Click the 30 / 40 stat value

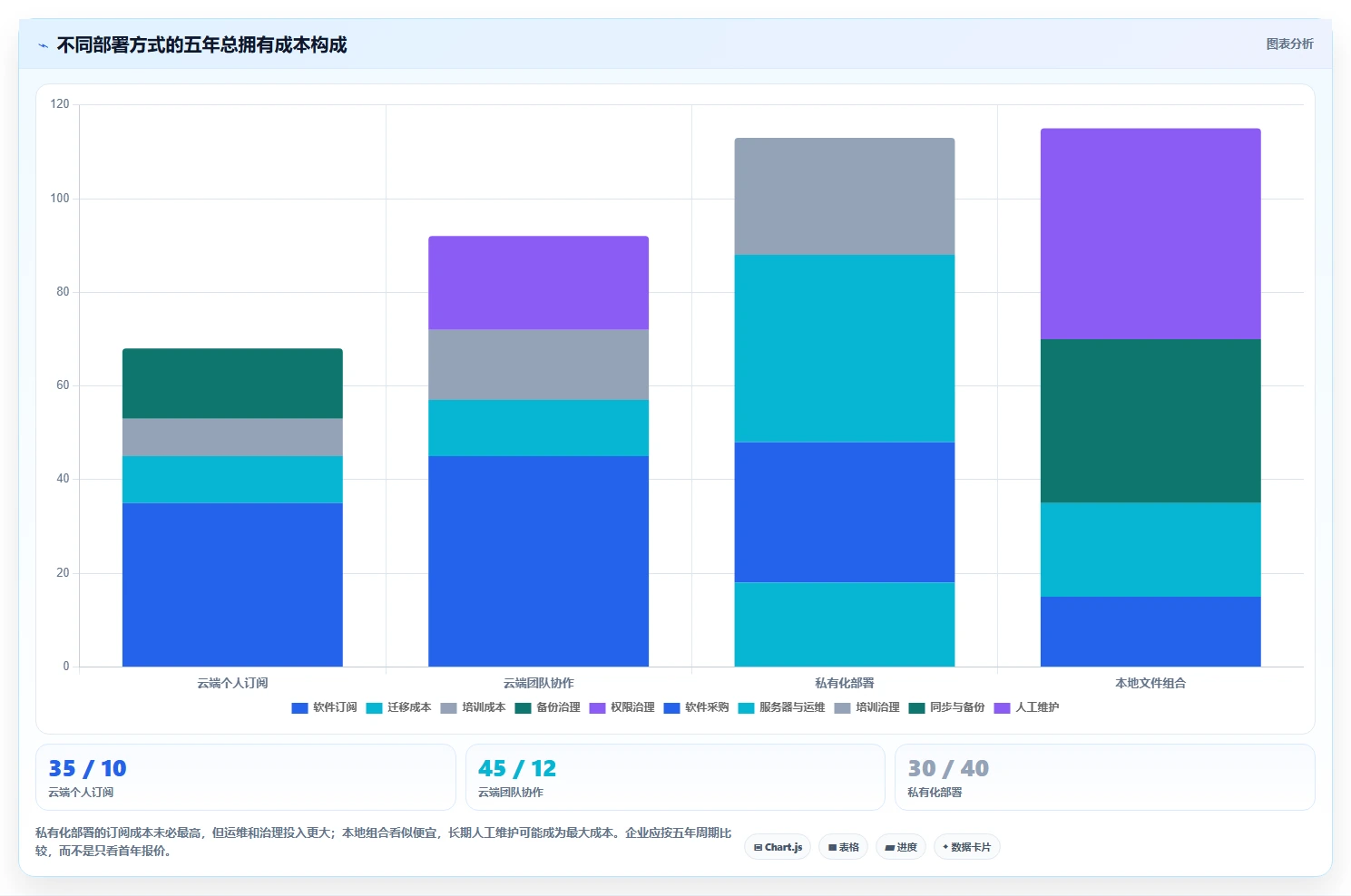(948, 769)
